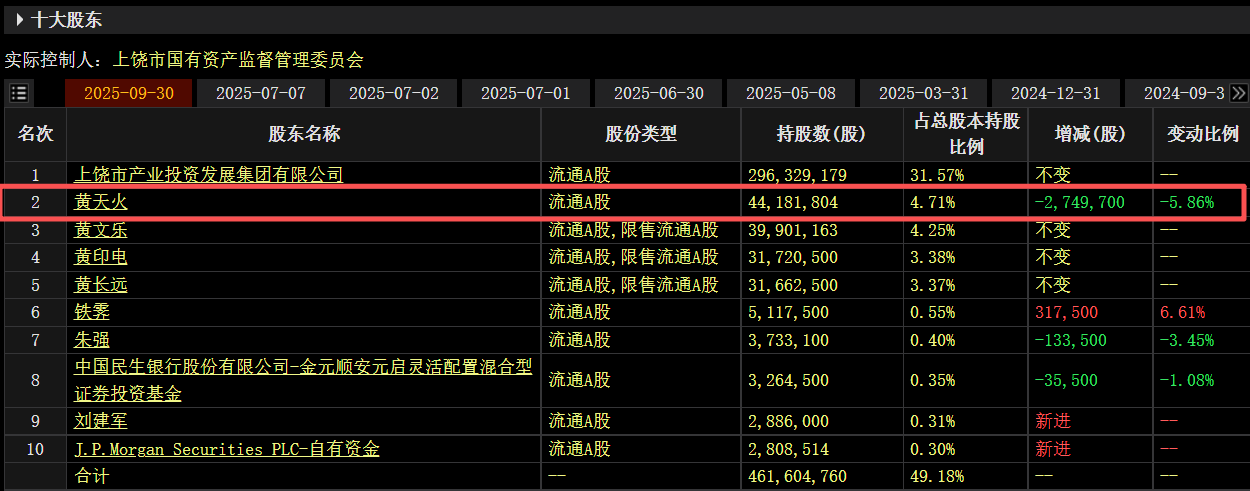Open shareholder link 铁雾
Image resolution: width=1250 pixels, height=491 pixels.
tap(92, 312)
